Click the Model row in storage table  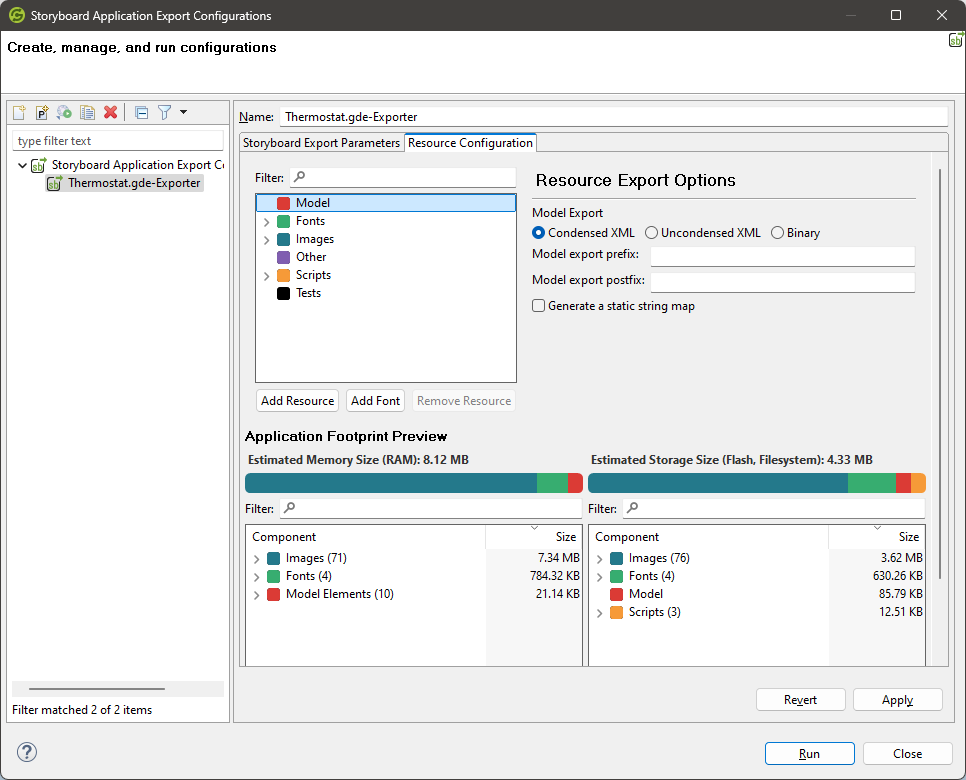pos(757,594)
